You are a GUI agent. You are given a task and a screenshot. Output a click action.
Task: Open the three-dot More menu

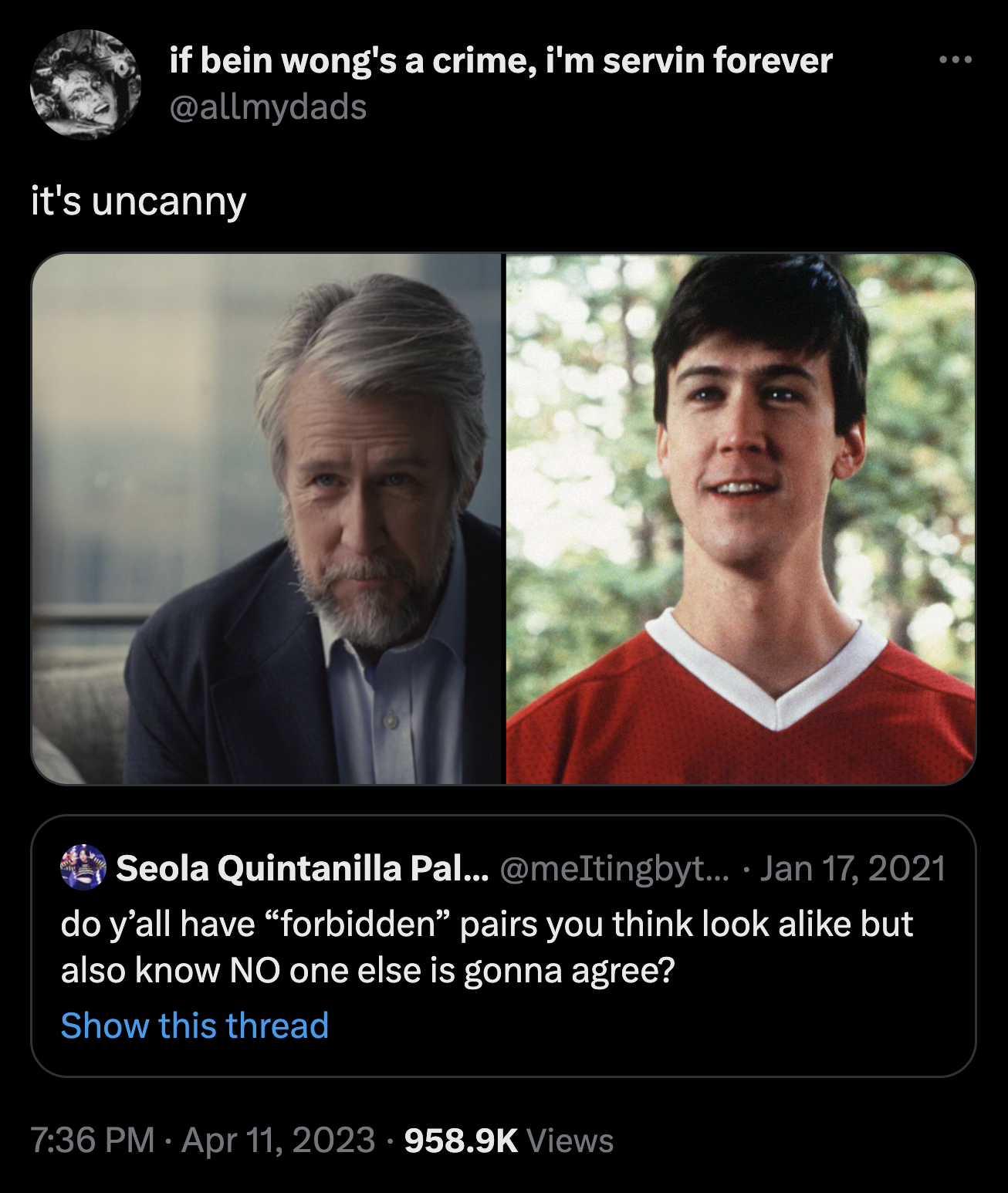tap(956, 59)
